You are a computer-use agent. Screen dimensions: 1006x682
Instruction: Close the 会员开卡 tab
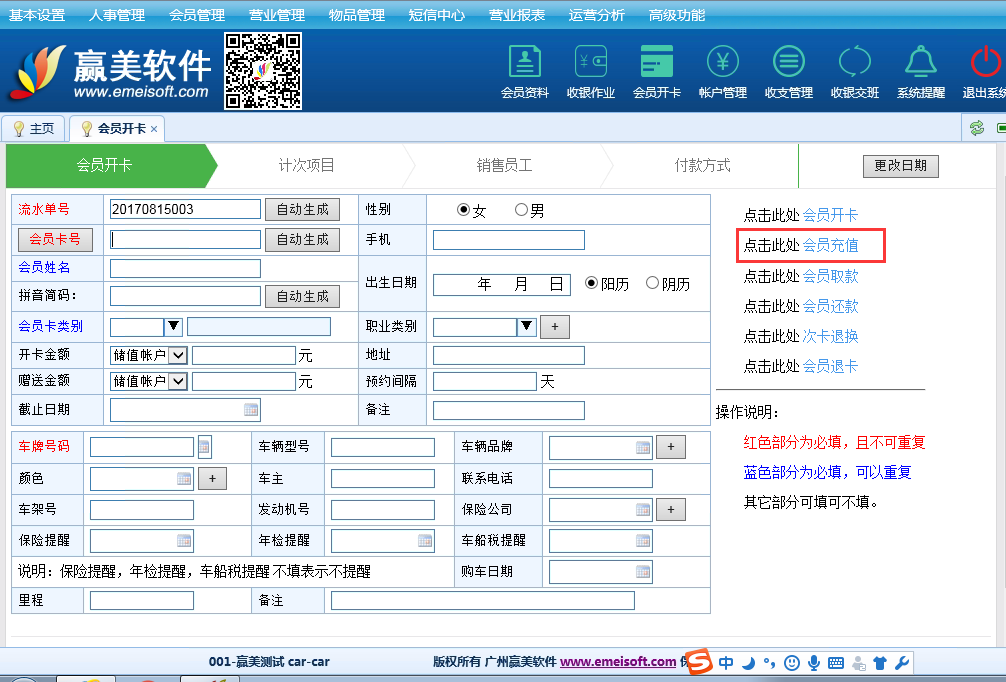point(154,130)
